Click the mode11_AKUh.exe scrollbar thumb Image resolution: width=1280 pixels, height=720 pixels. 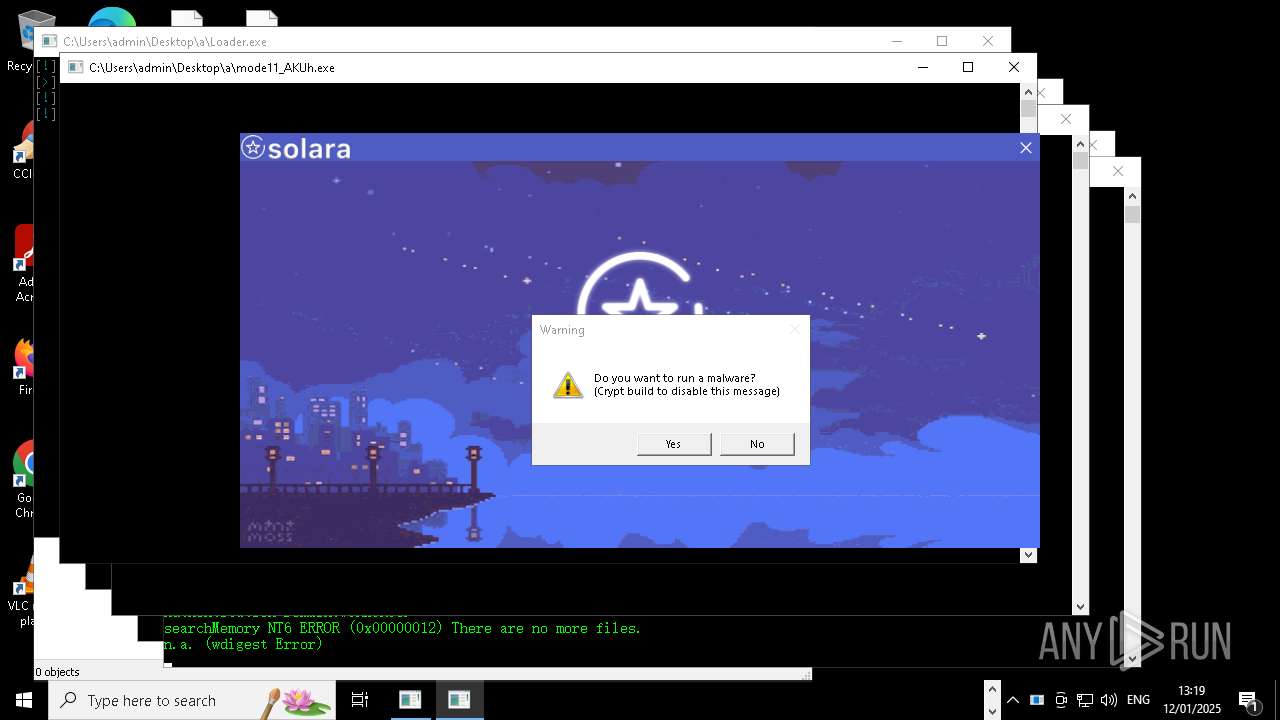pyautogui.click(x=1028, y=109)
